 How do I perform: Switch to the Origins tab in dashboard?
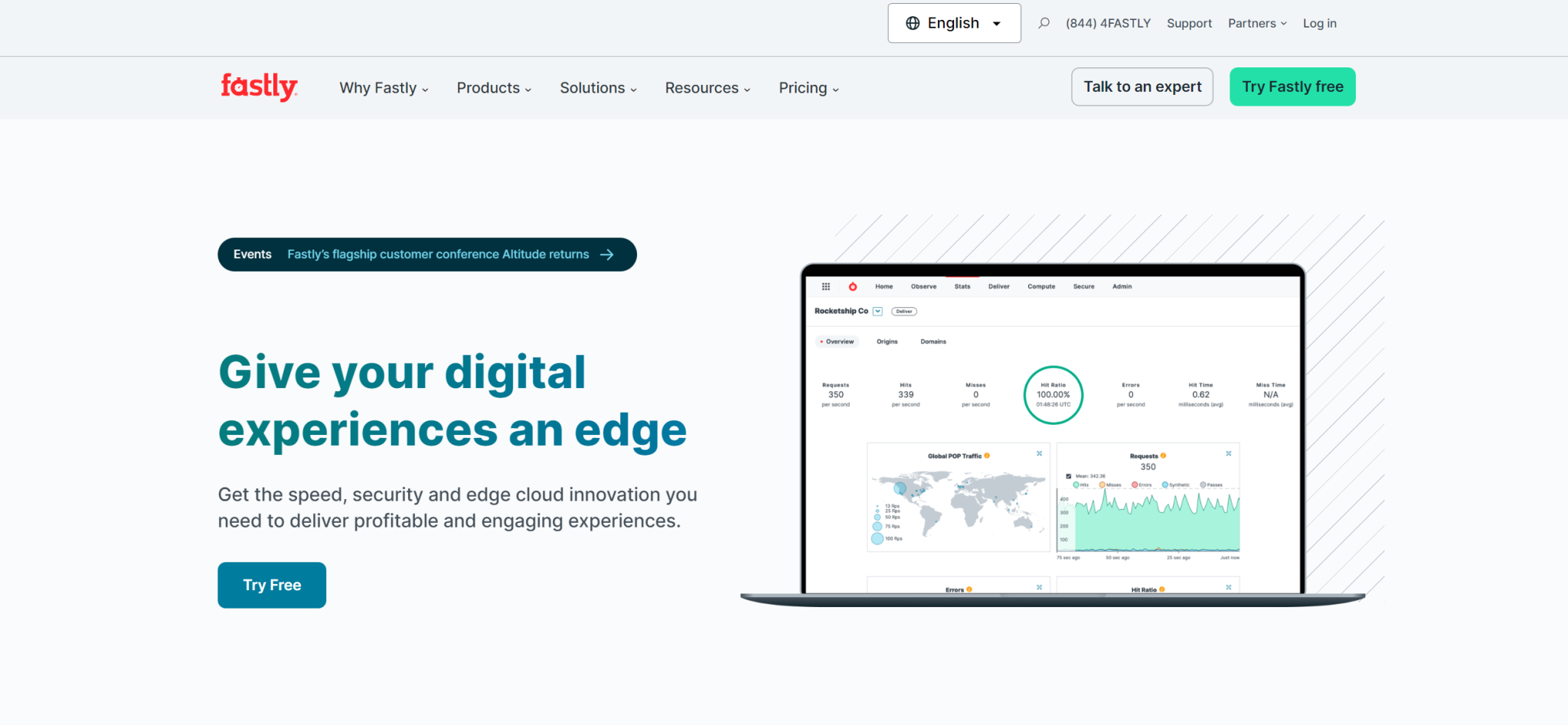887,342
